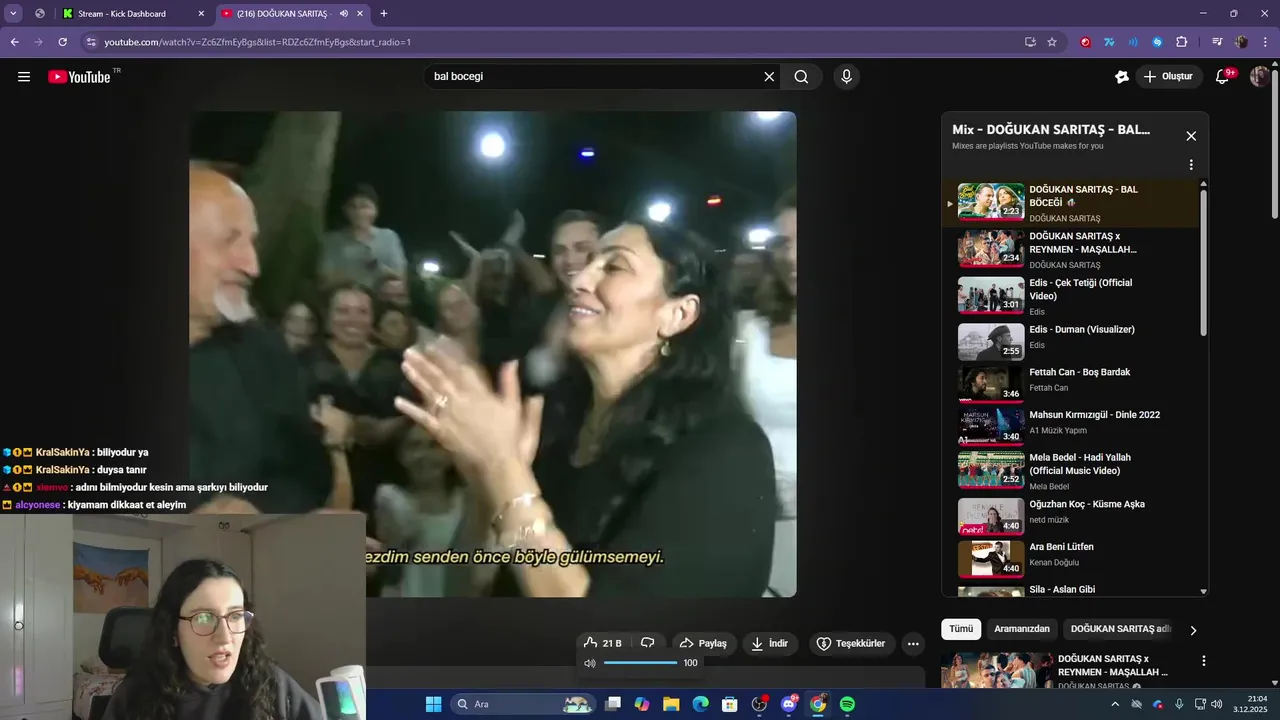The width and height of the screenshot is (1280, 720).
Task: View site information icon in address bar
Action: (x=91, y=42)
